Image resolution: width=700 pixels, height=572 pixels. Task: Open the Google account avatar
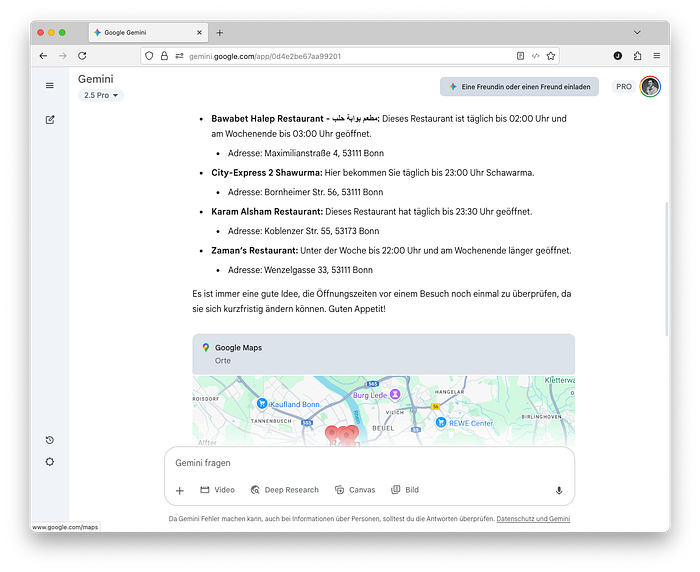tap(650, 87)
